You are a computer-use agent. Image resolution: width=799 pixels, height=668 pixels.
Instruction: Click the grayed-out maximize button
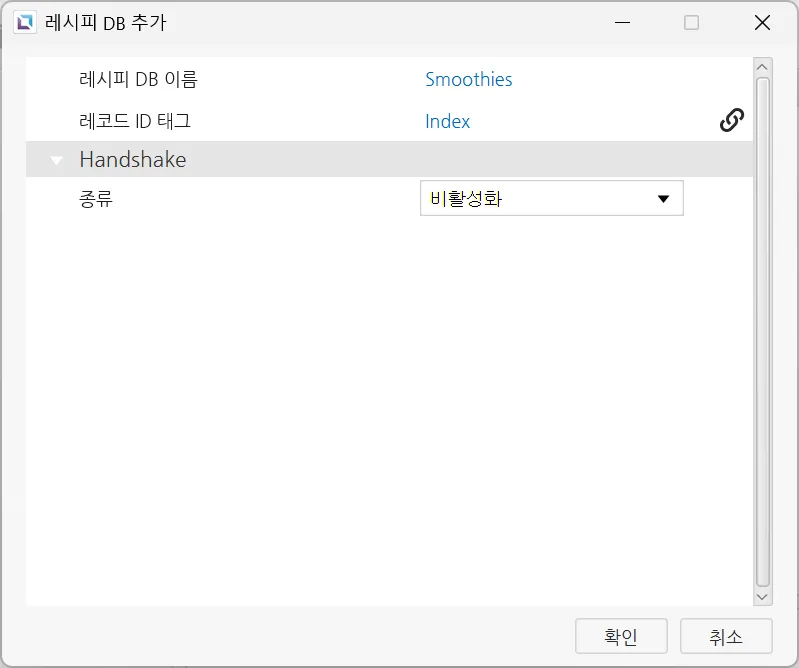(691, 23)
